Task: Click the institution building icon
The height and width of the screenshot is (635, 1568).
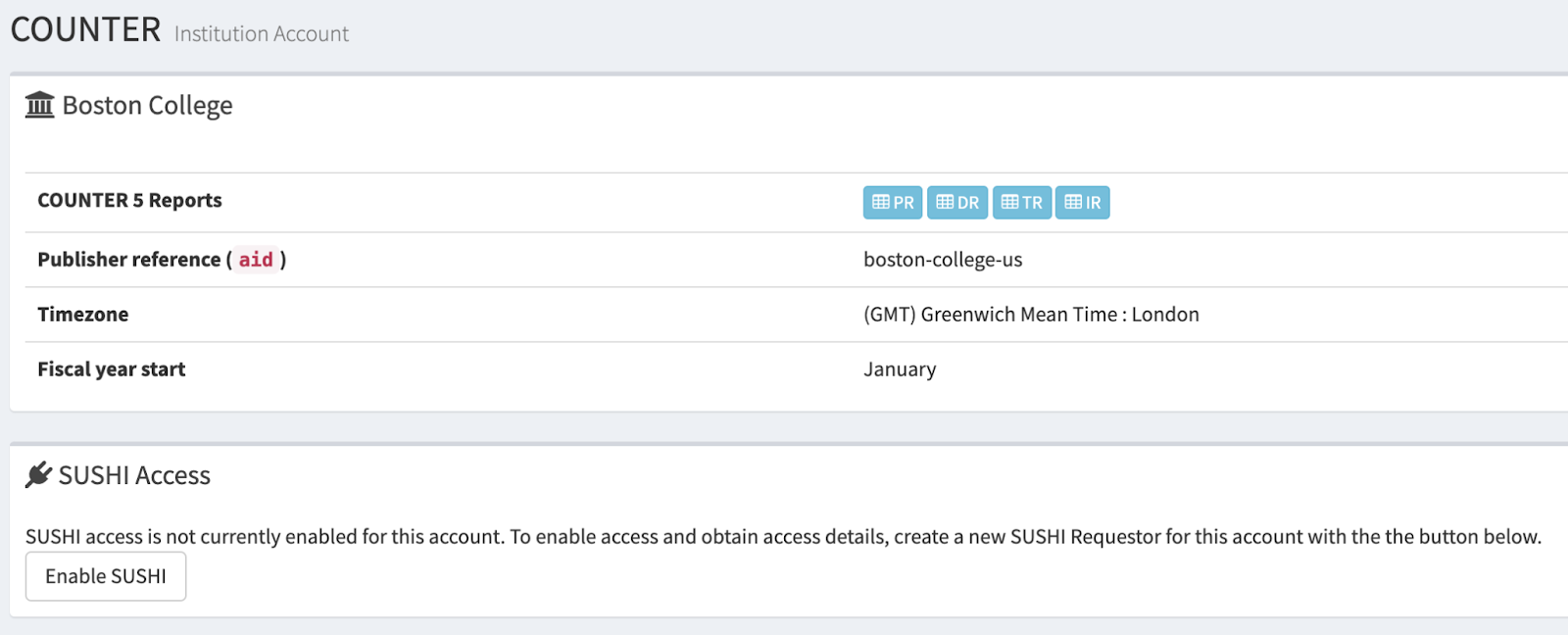Action: [x=40, y=105]
